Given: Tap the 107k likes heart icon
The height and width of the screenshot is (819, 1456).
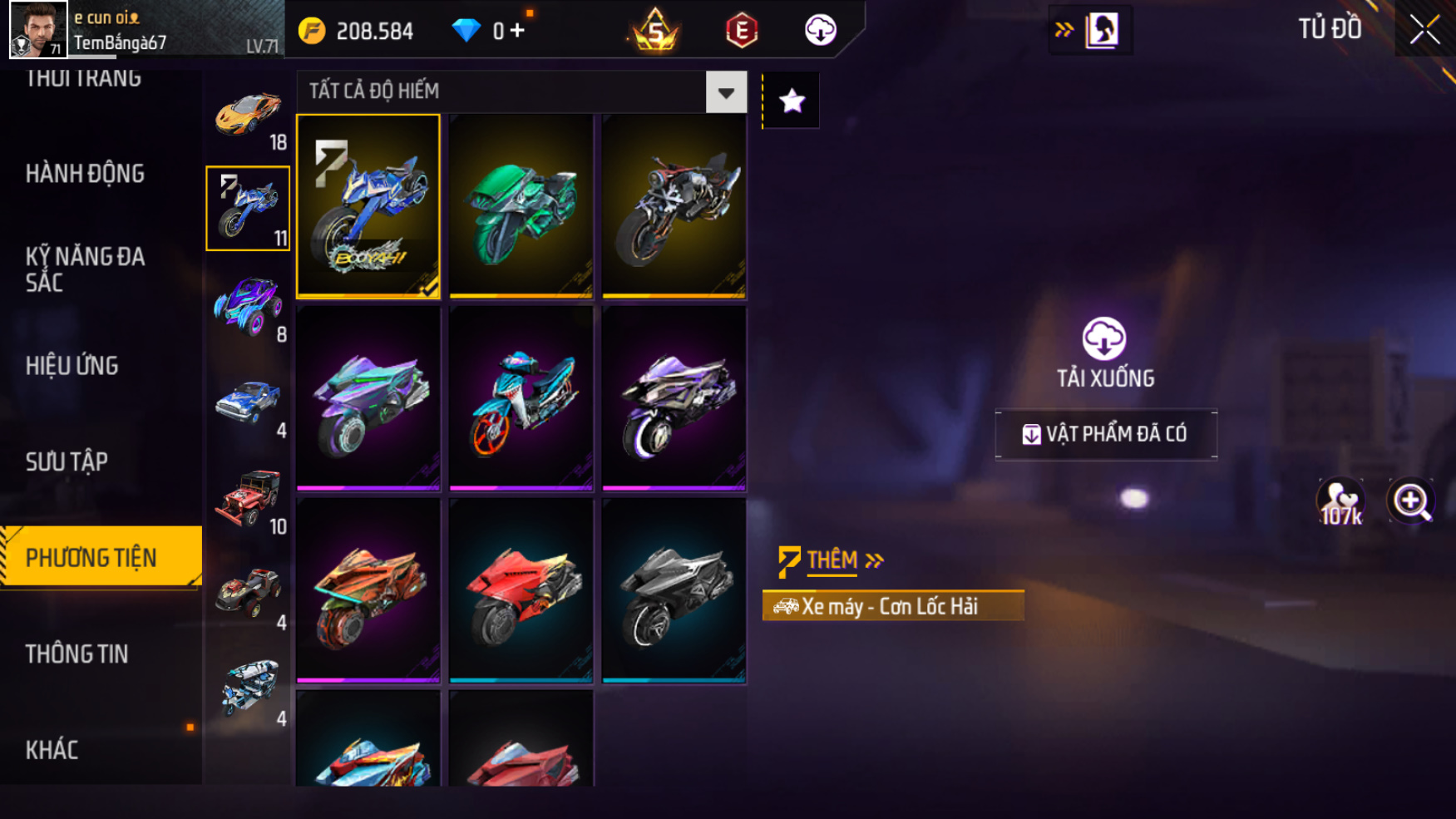Looking at the screenshot, I should (x=1340, y=502).
